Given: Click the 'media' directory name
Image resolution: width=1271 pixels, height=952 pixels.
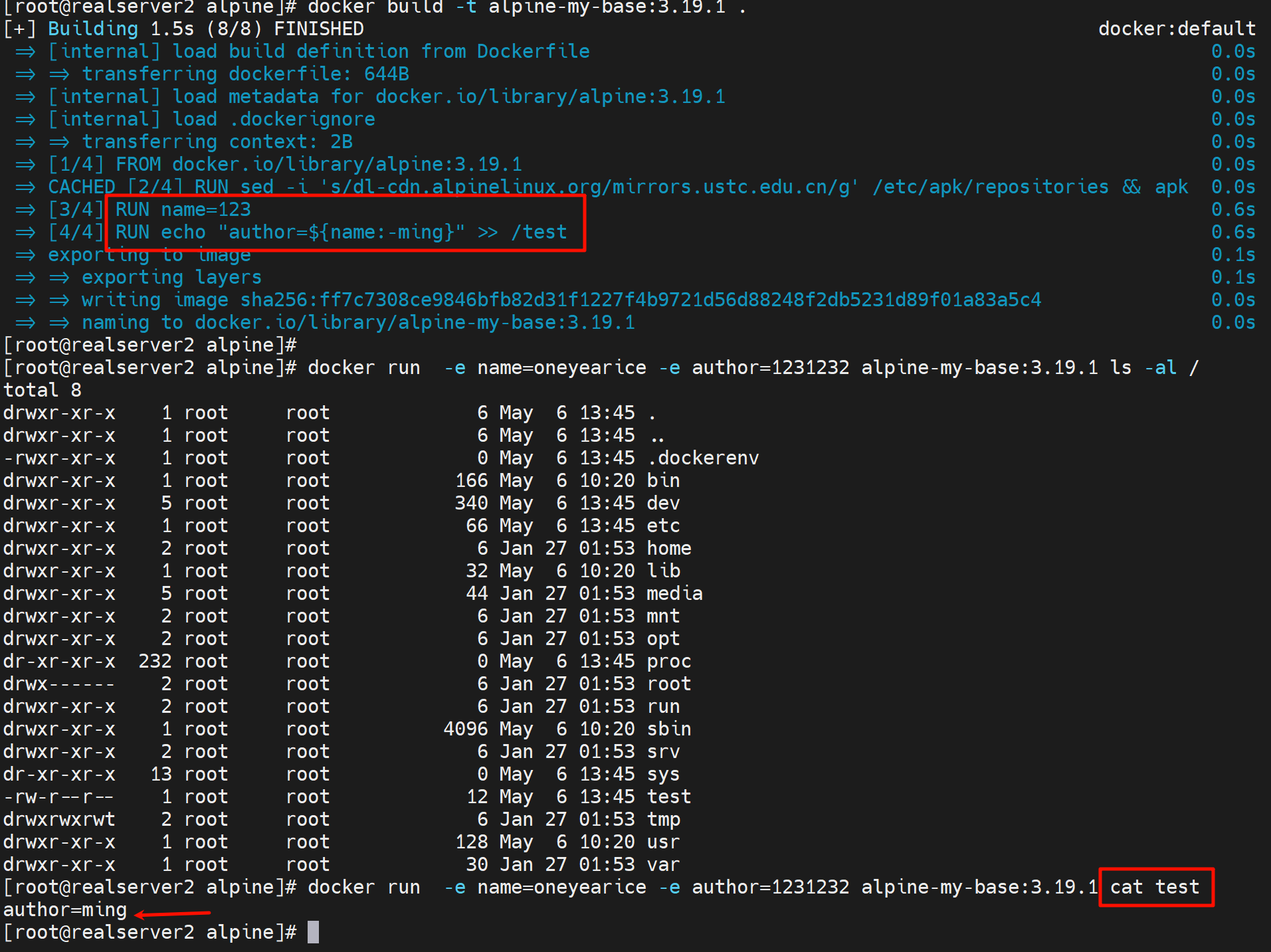Looking at the screenshot, I should tap(674, 593).
